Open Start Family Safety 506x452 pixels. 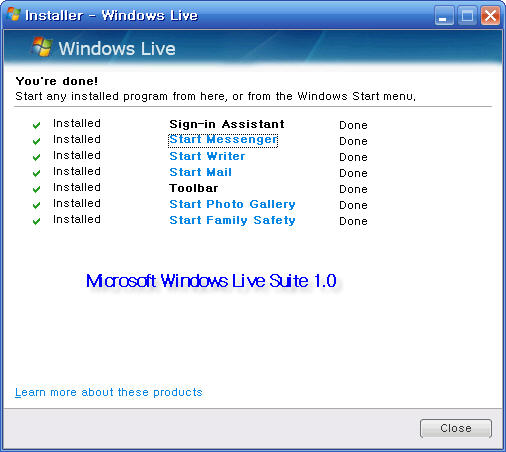232,220
